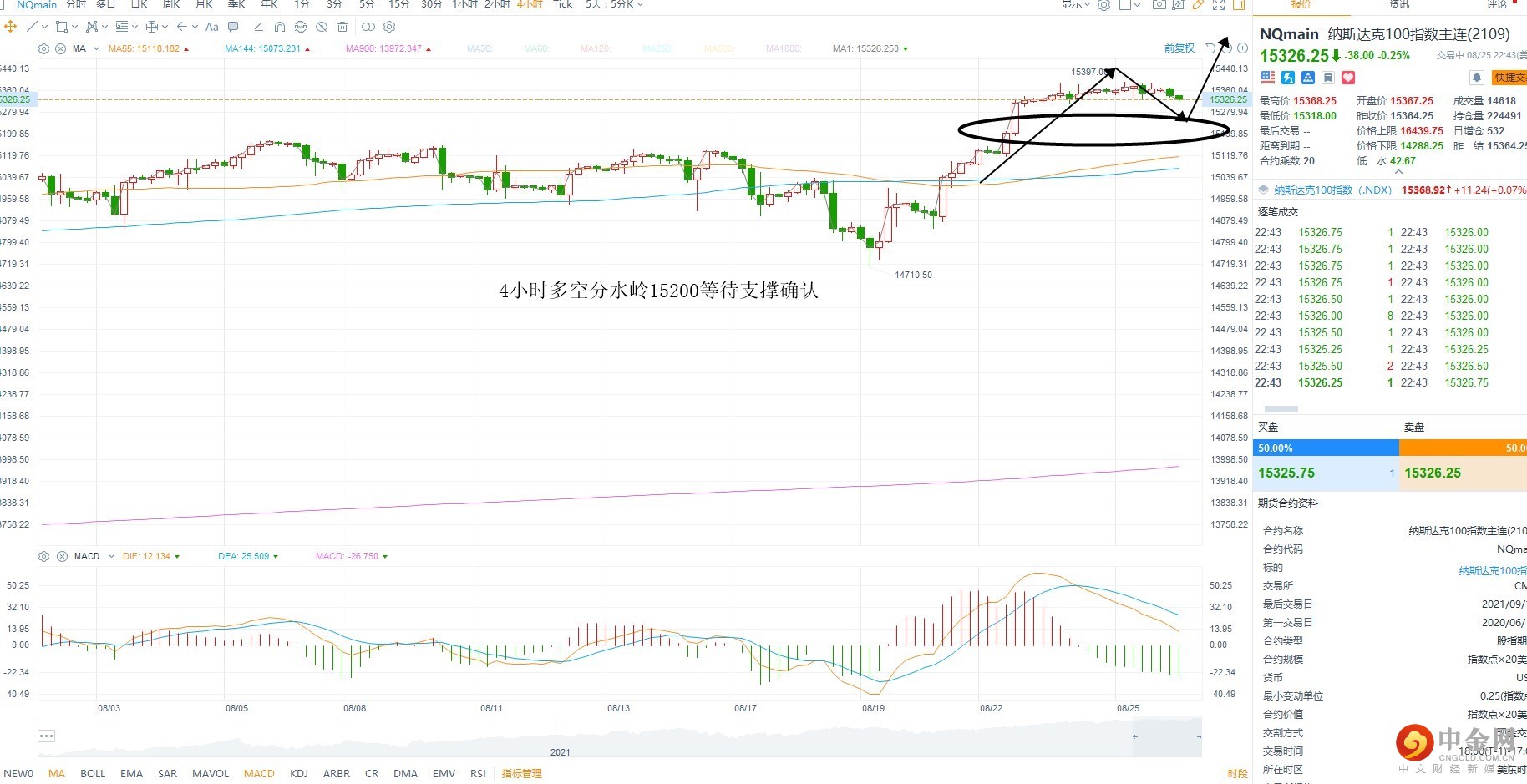
Task: Select the line drawing tool
Action: (32, 27)
